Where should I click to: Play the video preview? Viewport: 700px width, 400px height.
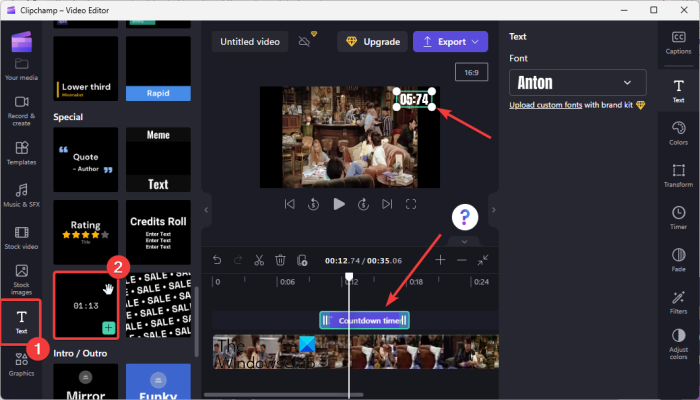click(x=339, y=204)
